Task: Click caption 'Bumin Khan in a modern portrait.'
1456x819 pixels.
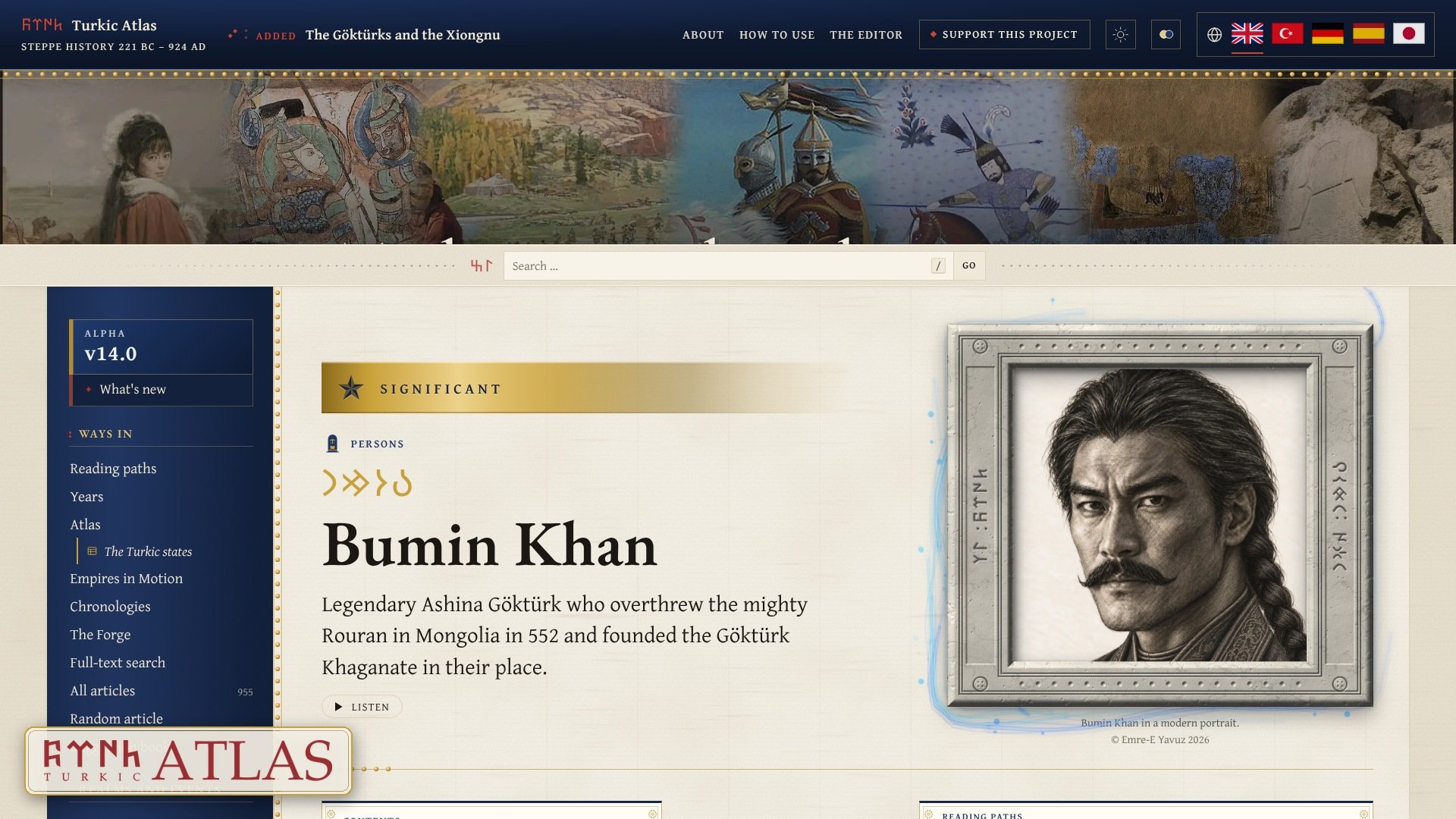Action: [1159, 723]
